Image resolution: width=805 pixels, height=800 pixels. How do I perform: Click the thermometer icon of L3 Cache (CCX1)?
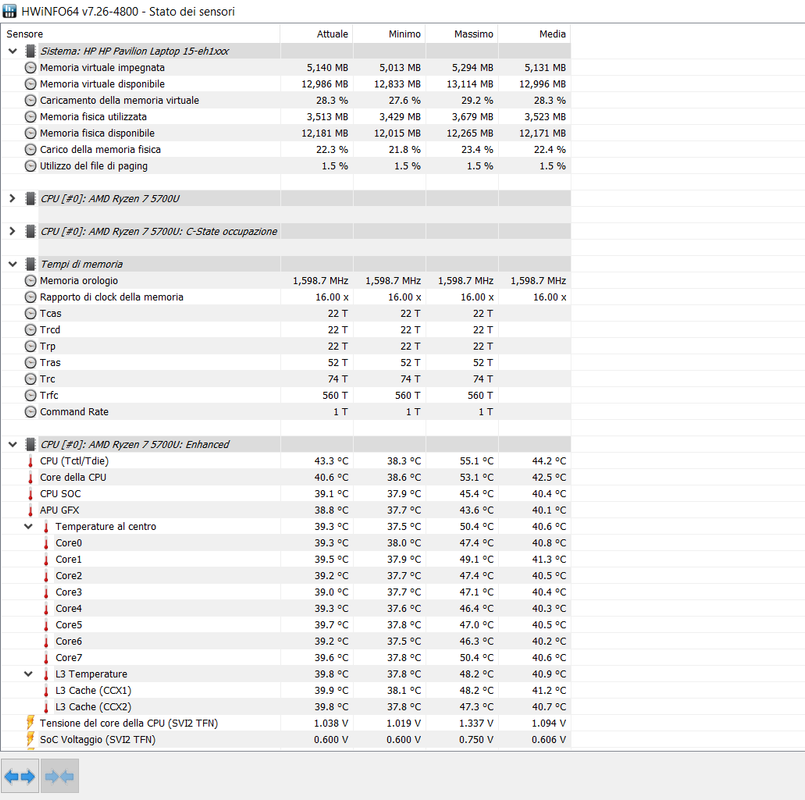pyautogui.click(x=46, y=691)
